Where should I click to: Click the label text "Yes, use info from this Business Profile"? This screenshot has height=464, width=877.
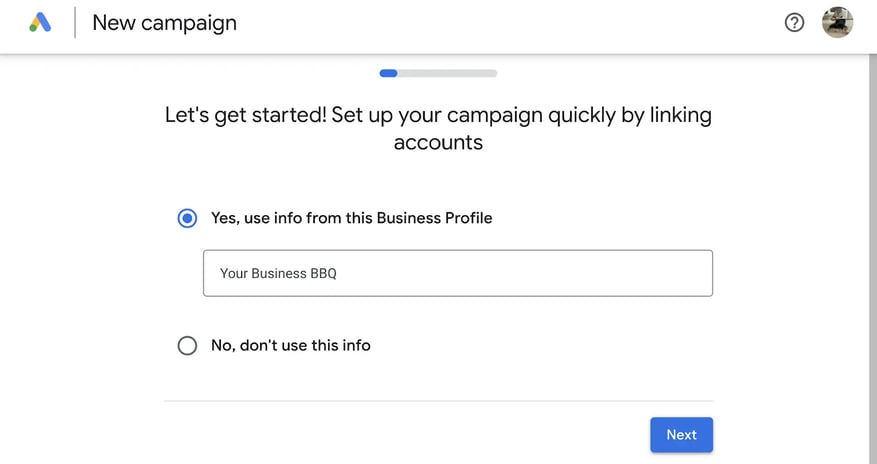(351, 218)
